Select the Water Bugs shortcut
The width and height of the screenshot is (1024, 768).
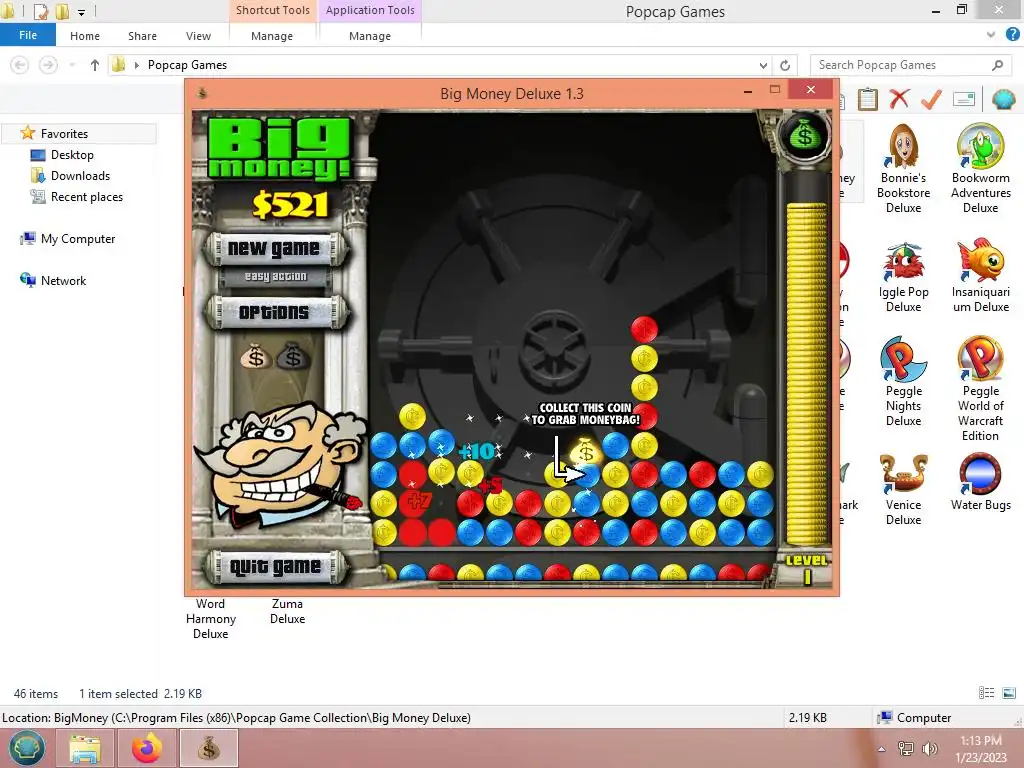(980, 483)
